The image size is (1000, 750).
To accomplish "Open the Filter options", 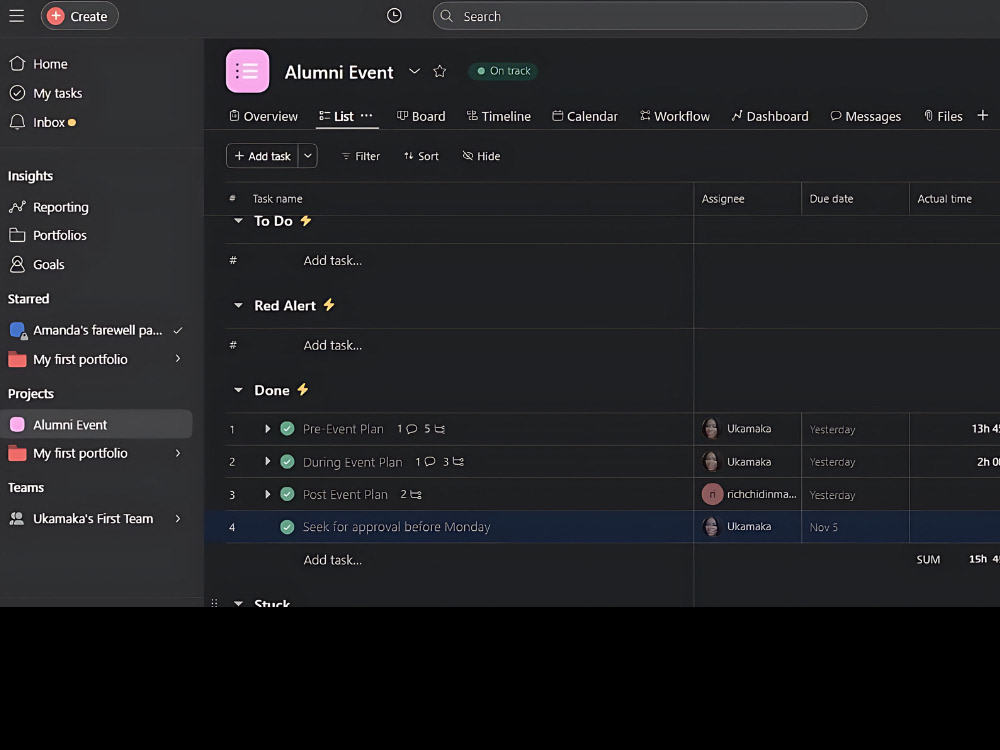I will pyautogui.click(x=360, y=156).
